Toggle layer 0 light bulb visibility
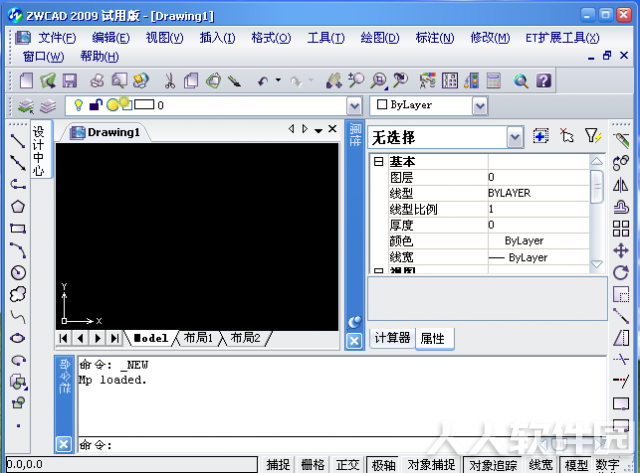This screenshot has height=473, width=640. [x=78, y=105]
